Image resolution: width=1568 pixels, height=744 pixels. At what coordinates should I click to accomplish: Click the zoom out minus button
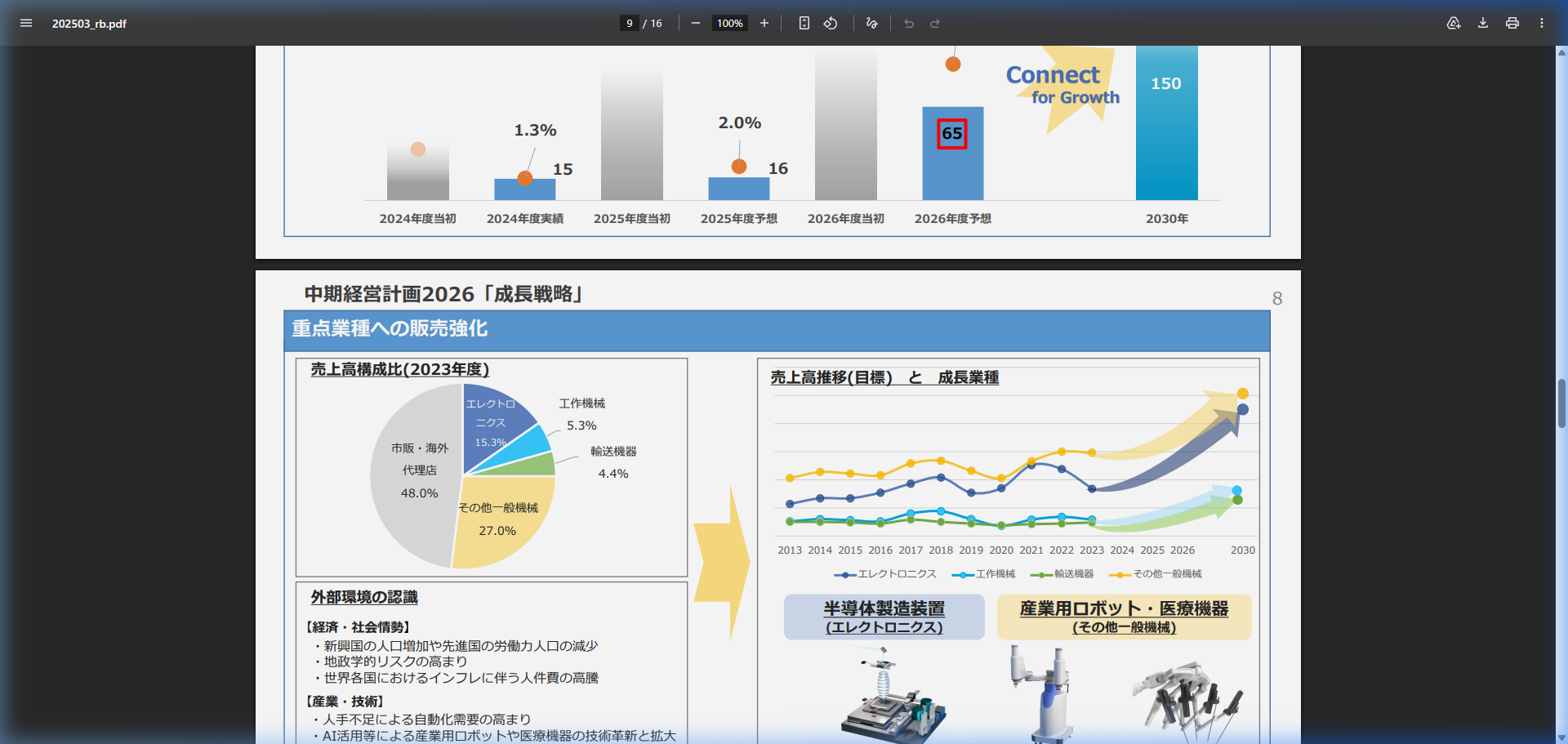click(695, 23)
